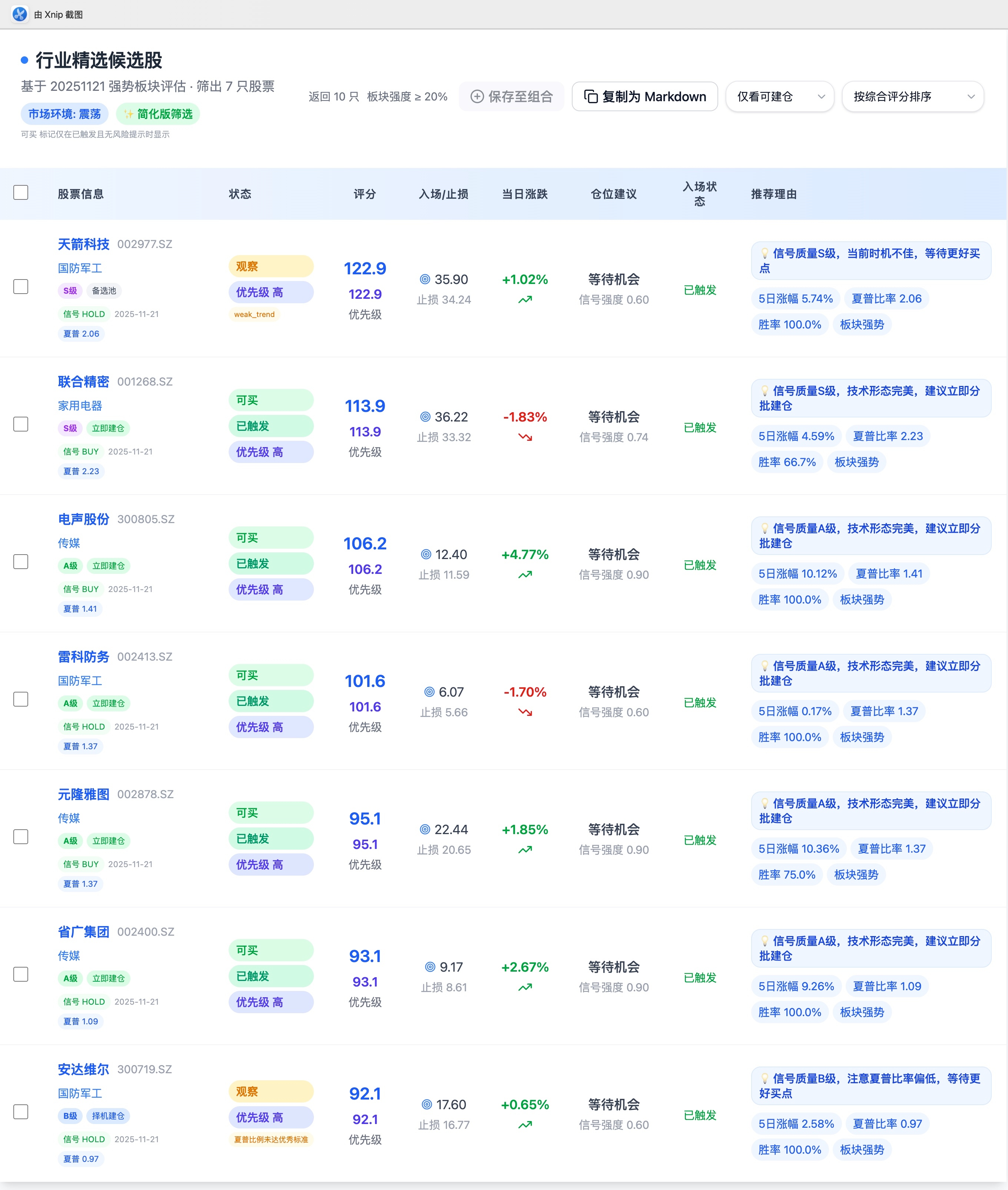This screenshot has height=1190, width=1008.
Task: Click the down-trend arrow under -1.83%
Action: (525, 437)
